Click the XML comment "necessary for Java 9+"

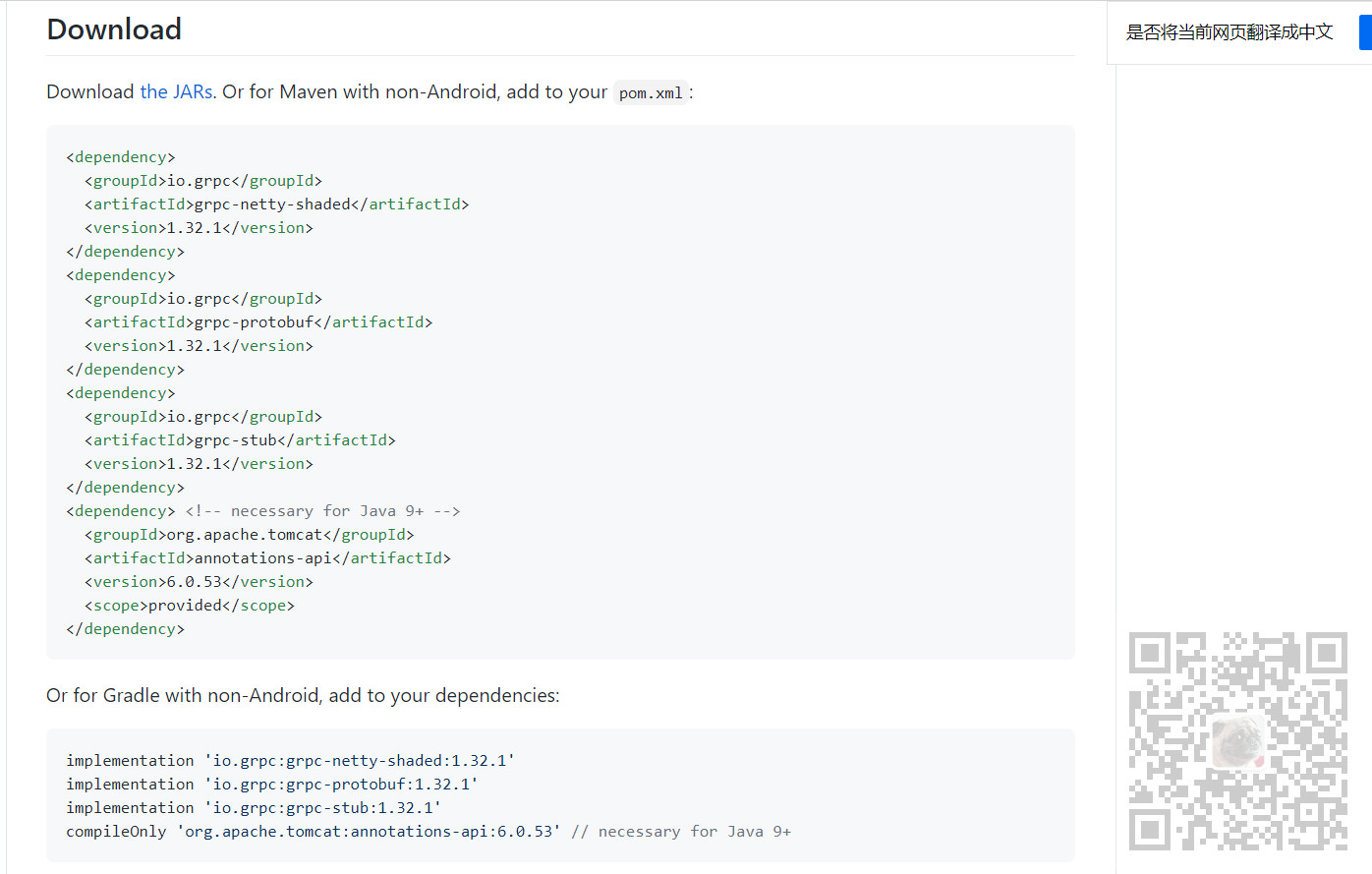(322, 511)
